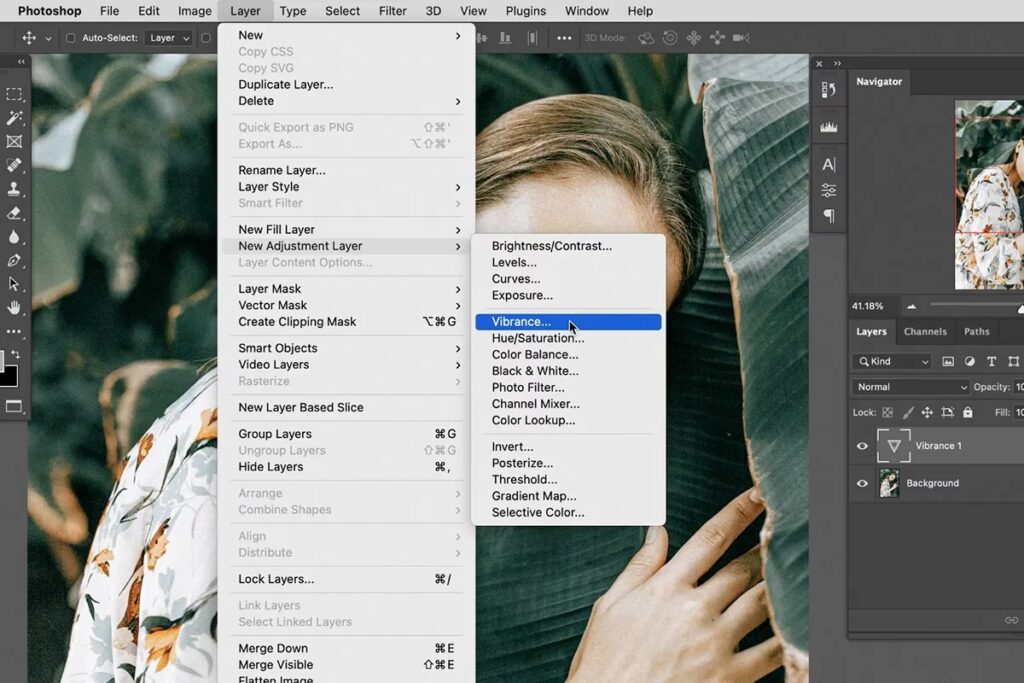Pick the Clone Stamp tool

click(14, 189)
